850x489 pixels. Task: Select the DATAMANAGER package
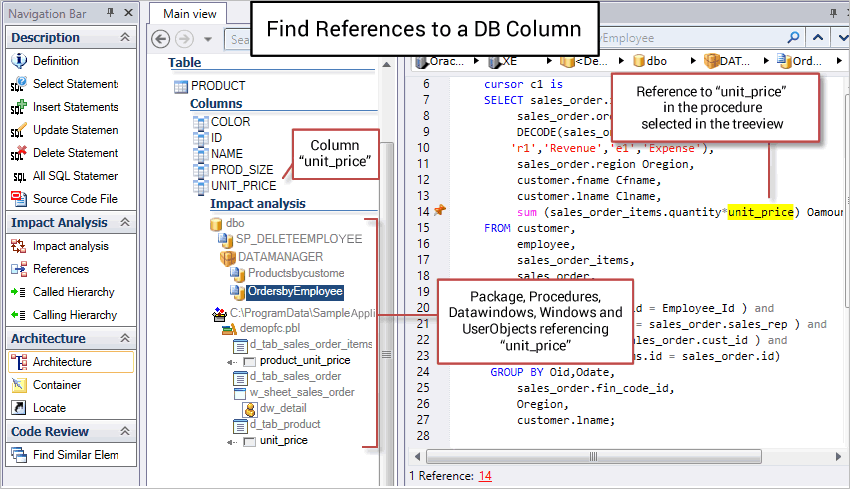point(272,257)
